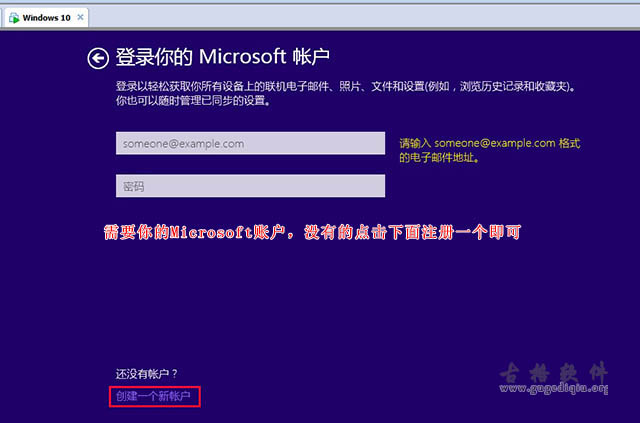Viewport: 640px width, 423px height.
Task: Click the yellow email format hint text
Action: [x=489, y=143]
